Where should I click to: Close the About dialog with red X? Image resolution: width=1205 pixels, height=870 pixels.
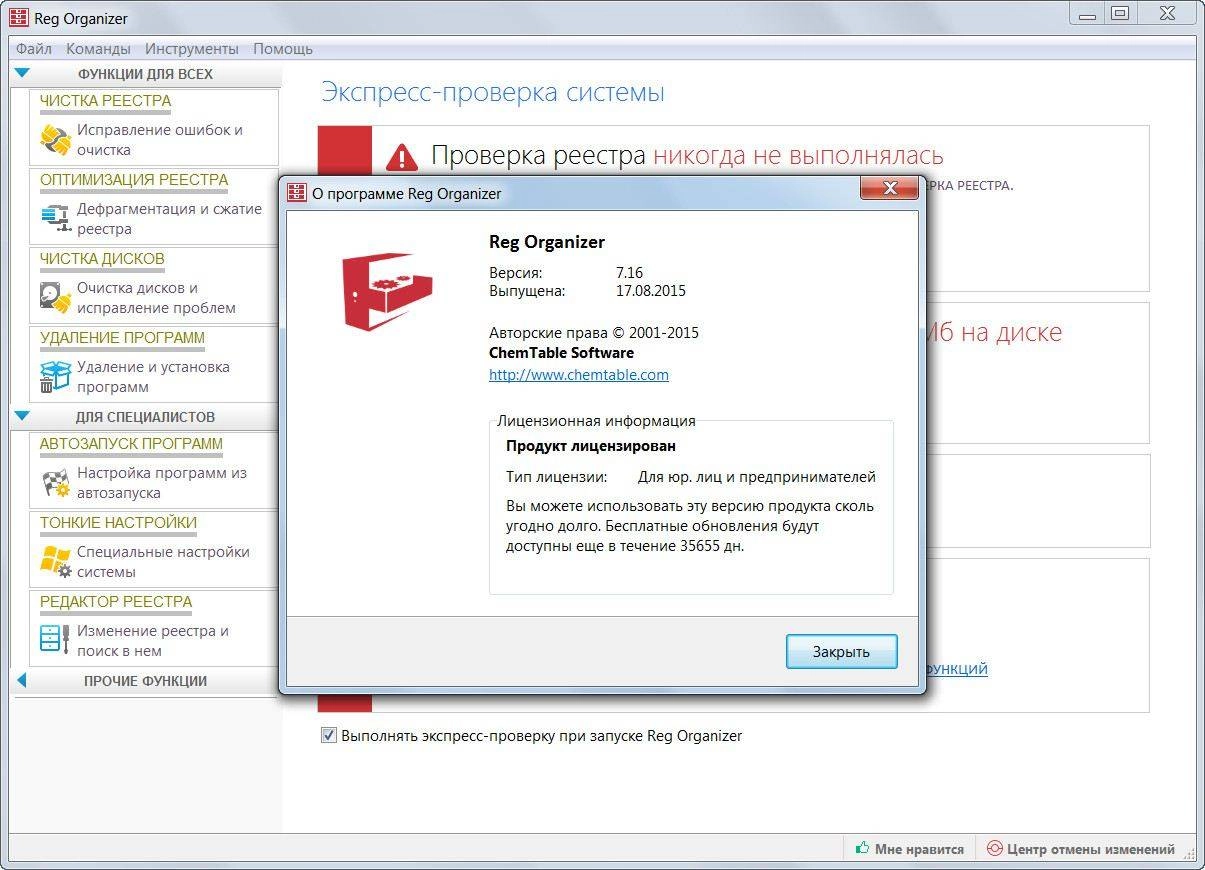(x=889, y=187)
